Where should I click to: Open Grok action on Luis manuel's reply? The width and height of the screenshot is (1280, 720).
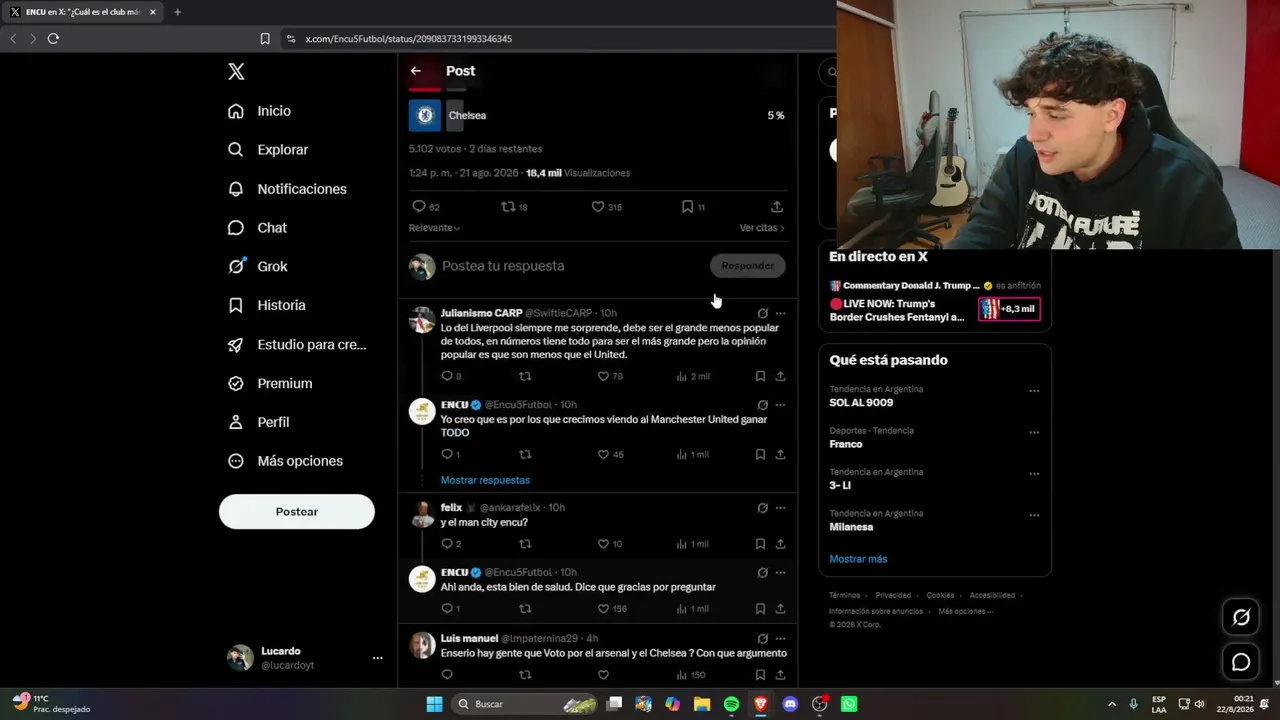coord(762,638)
